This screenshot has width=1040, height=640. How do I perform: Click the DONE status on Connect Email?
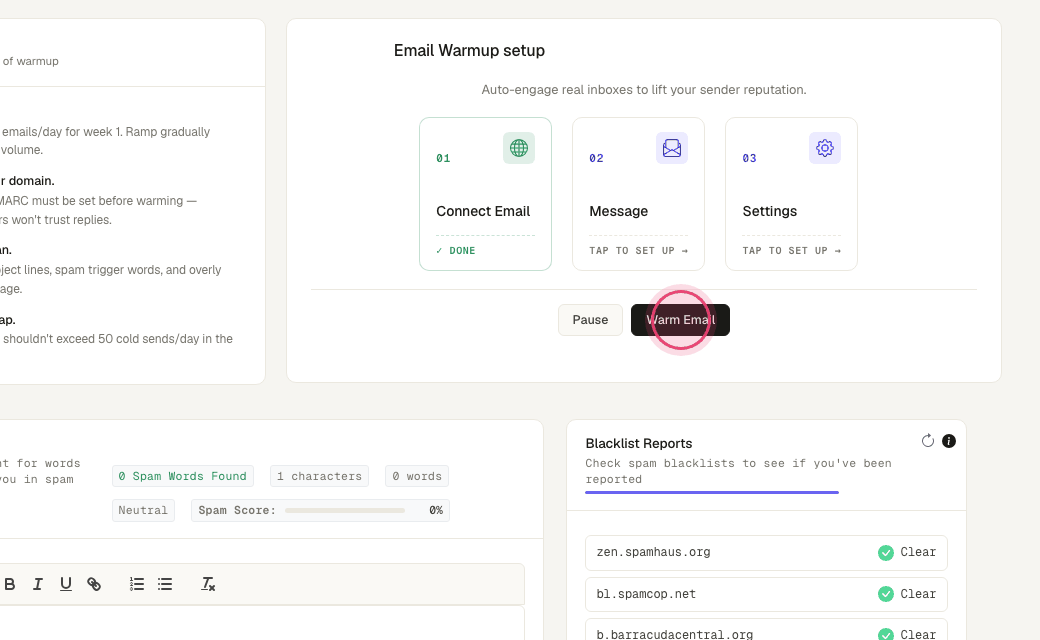pyautogui.click(x=456, y=251)
